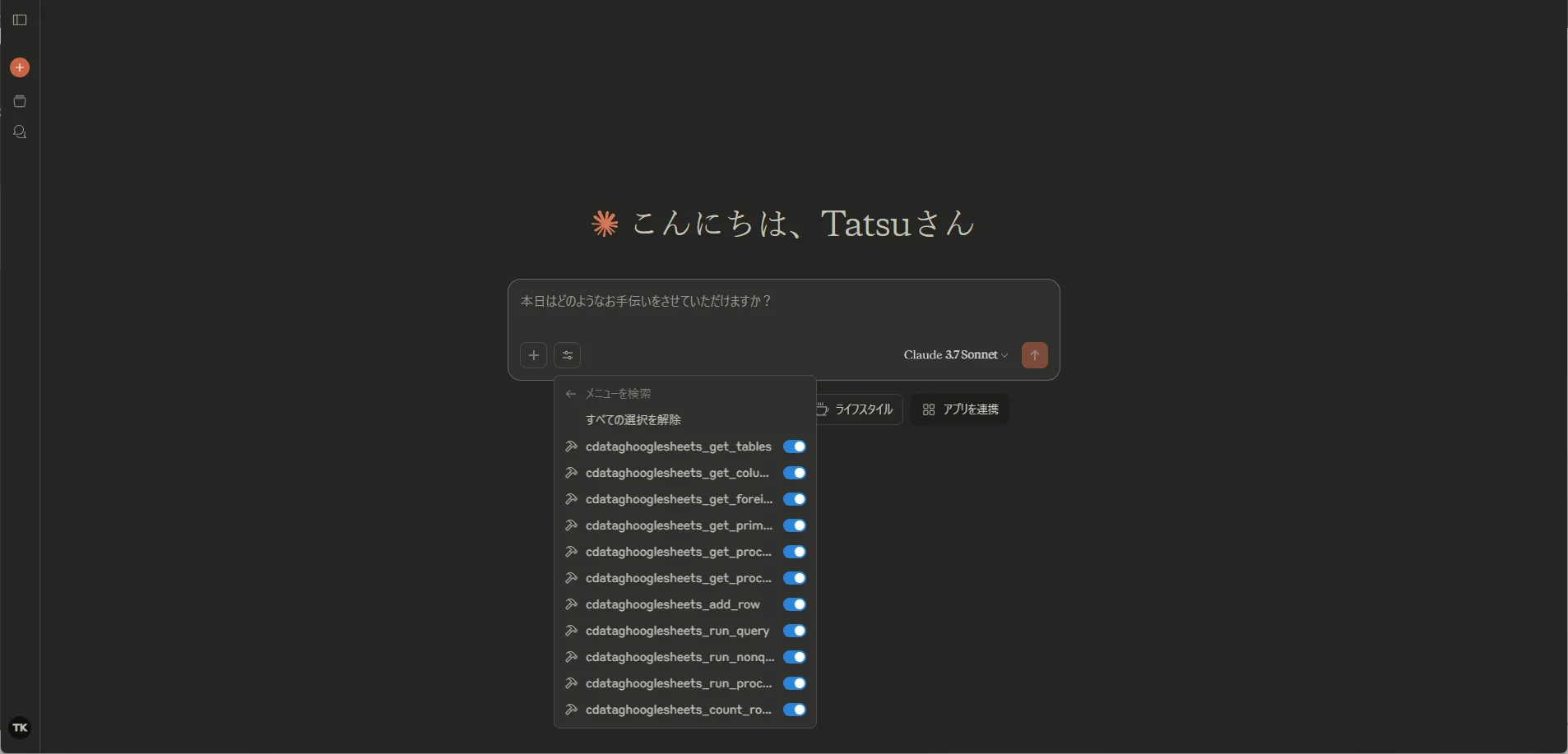Select cdataghooglesheets_count_ro... menu entry
Image resolution: width=1568 pixels, height=754 pixels.
pyautogui.click(x=678, y=710)
